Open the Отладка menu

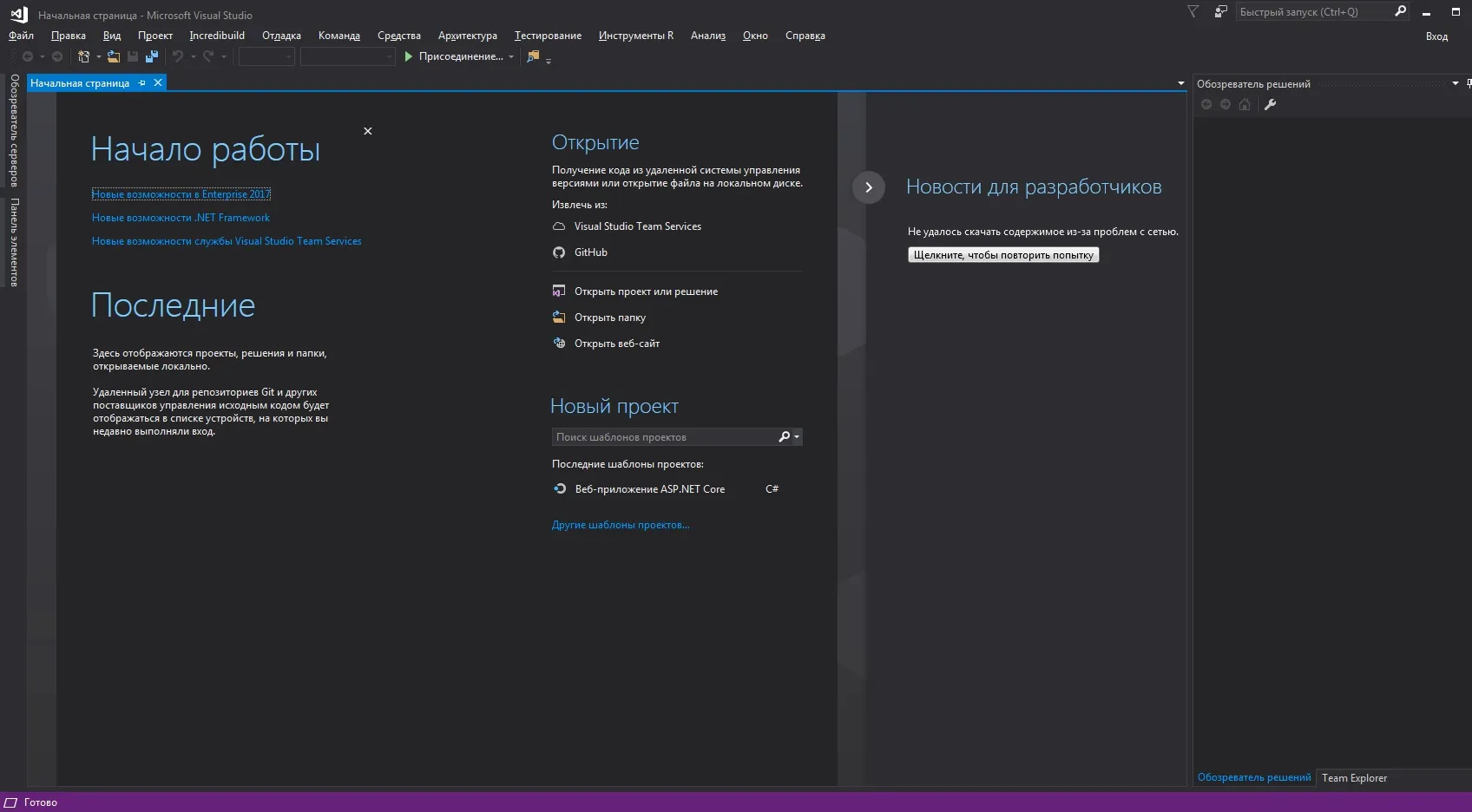tap(281, 36)
